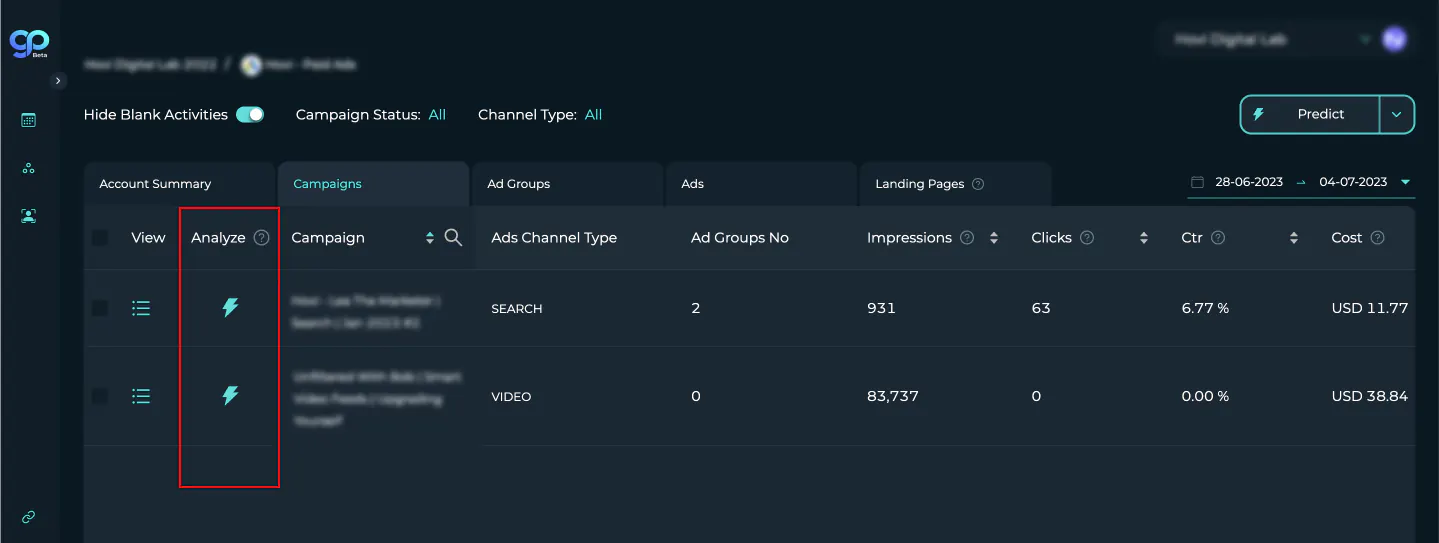Click the link icon at the sidebar bottom

point(28,517)
